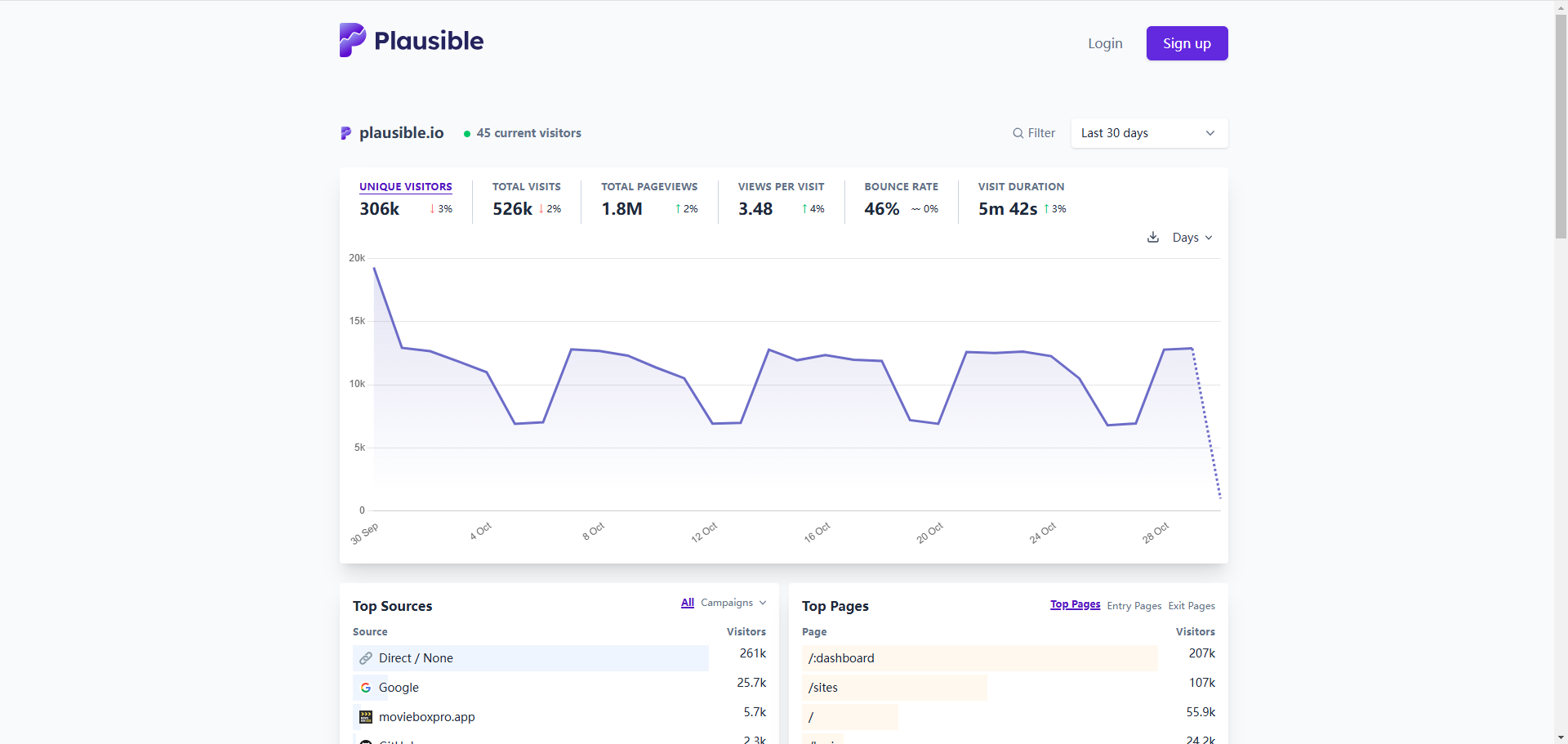This screenshot has height=744, width=1568.
Task: Switch to the Exit Pages tab
Action: [x=1192, y=606]
